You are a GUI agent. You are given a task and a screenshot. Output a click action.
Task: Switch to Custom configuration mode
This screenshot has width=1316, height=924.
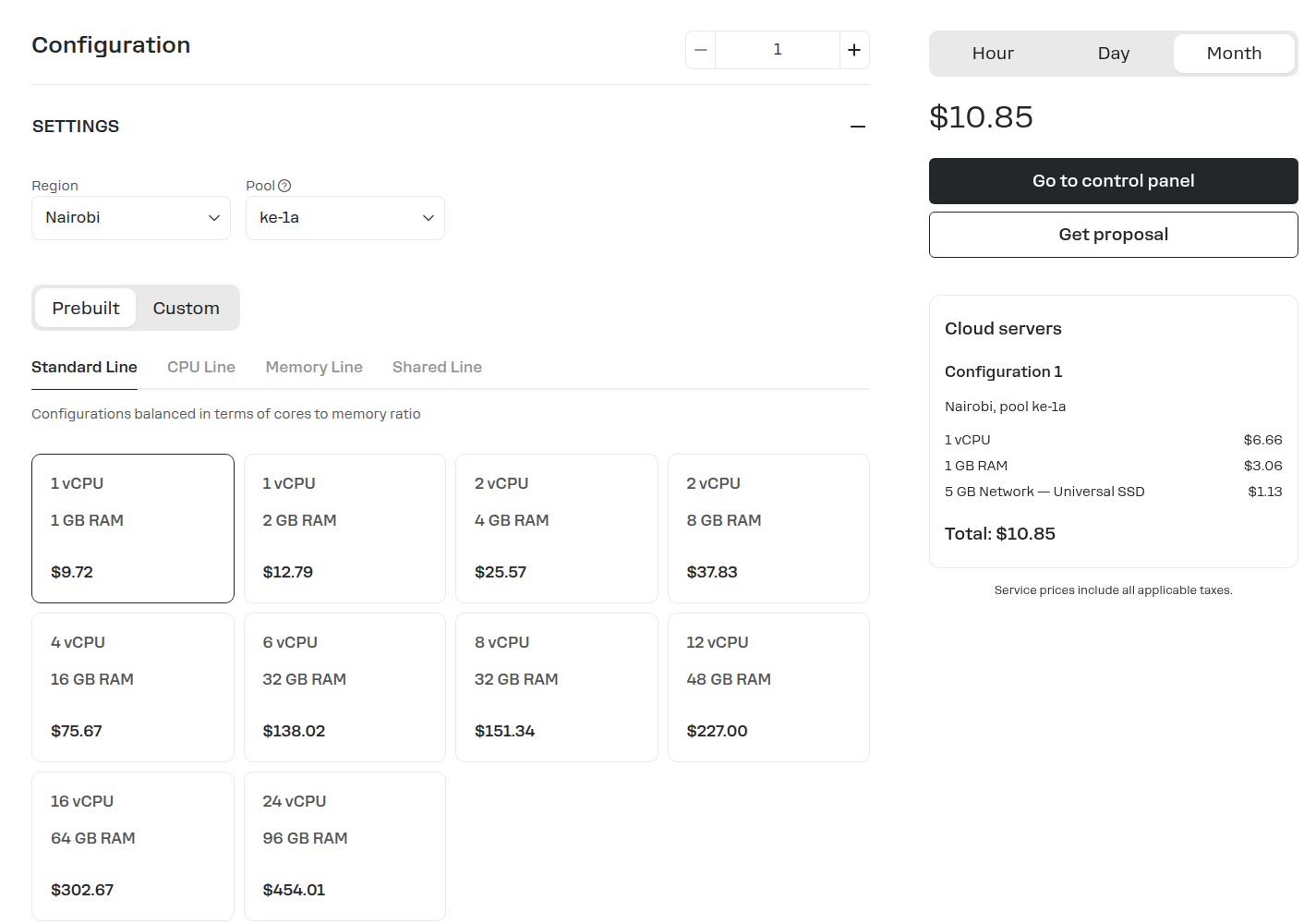187,308
